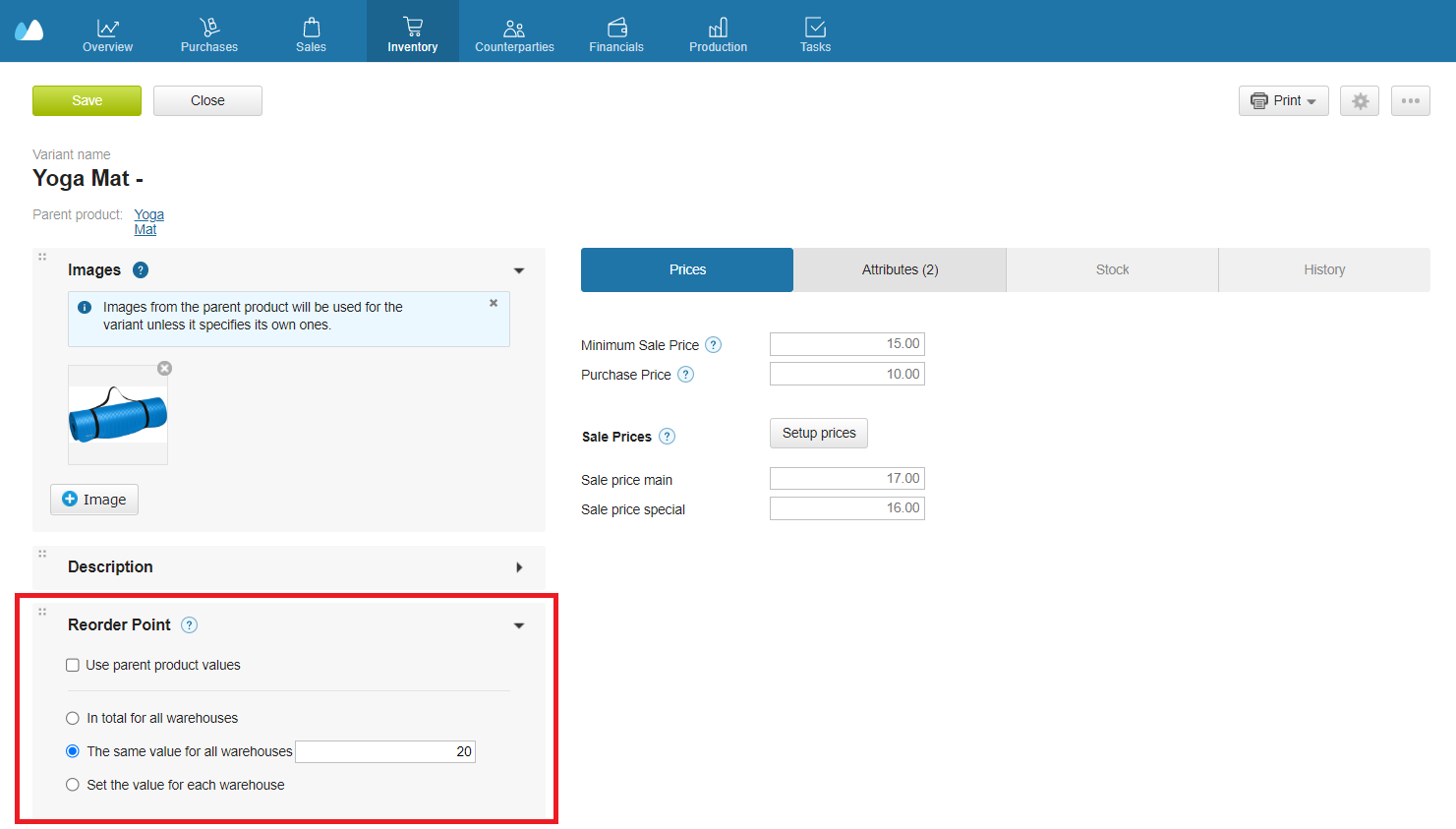Image resolution: width=1456 pixels, height=829 pixels.
Task: Grab the Images section drag handle
Action: pos(42,257)
